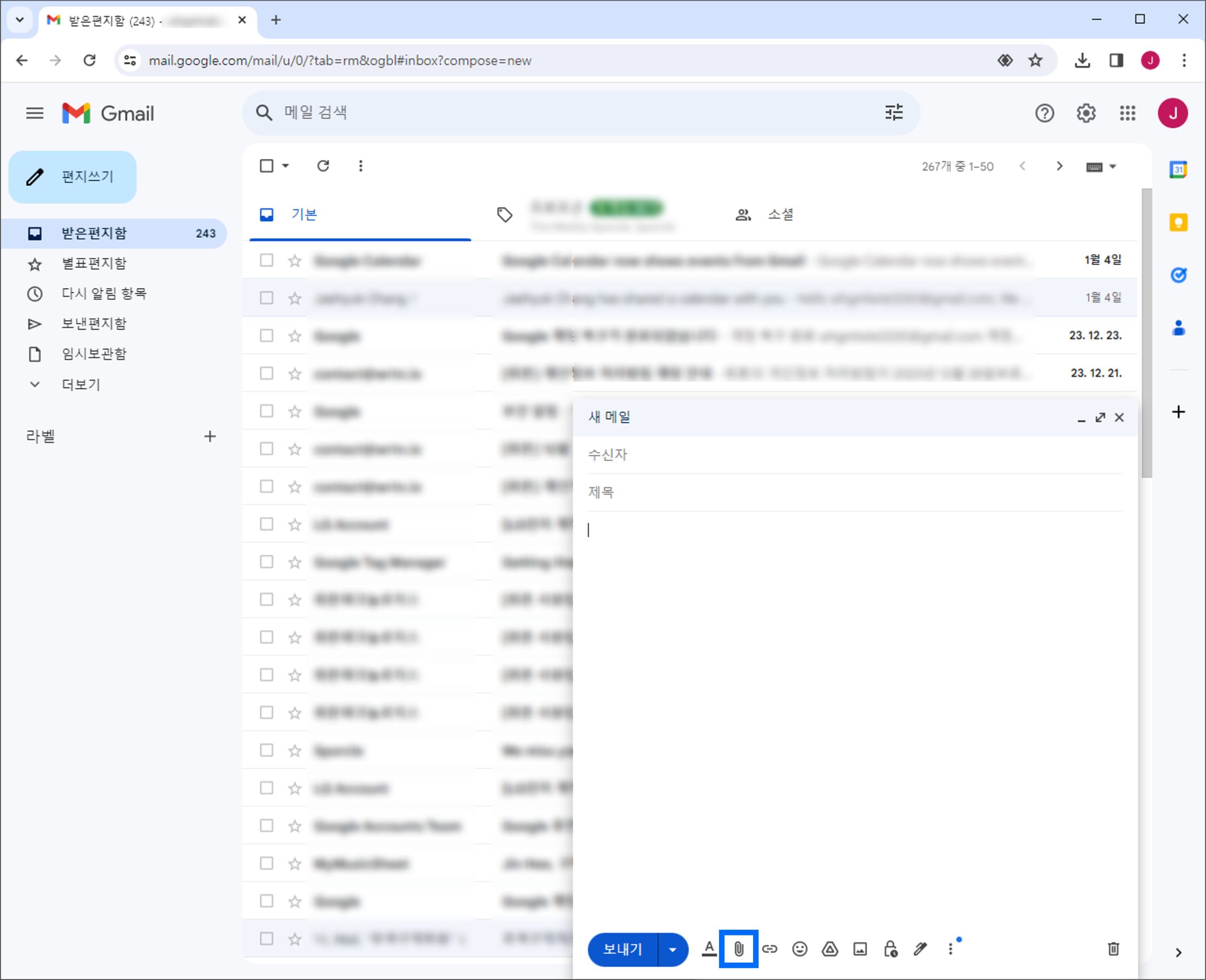Open formatting options (underlined A) icon
This screenshot has width=1206, height=980.
(x=709, y=949)
